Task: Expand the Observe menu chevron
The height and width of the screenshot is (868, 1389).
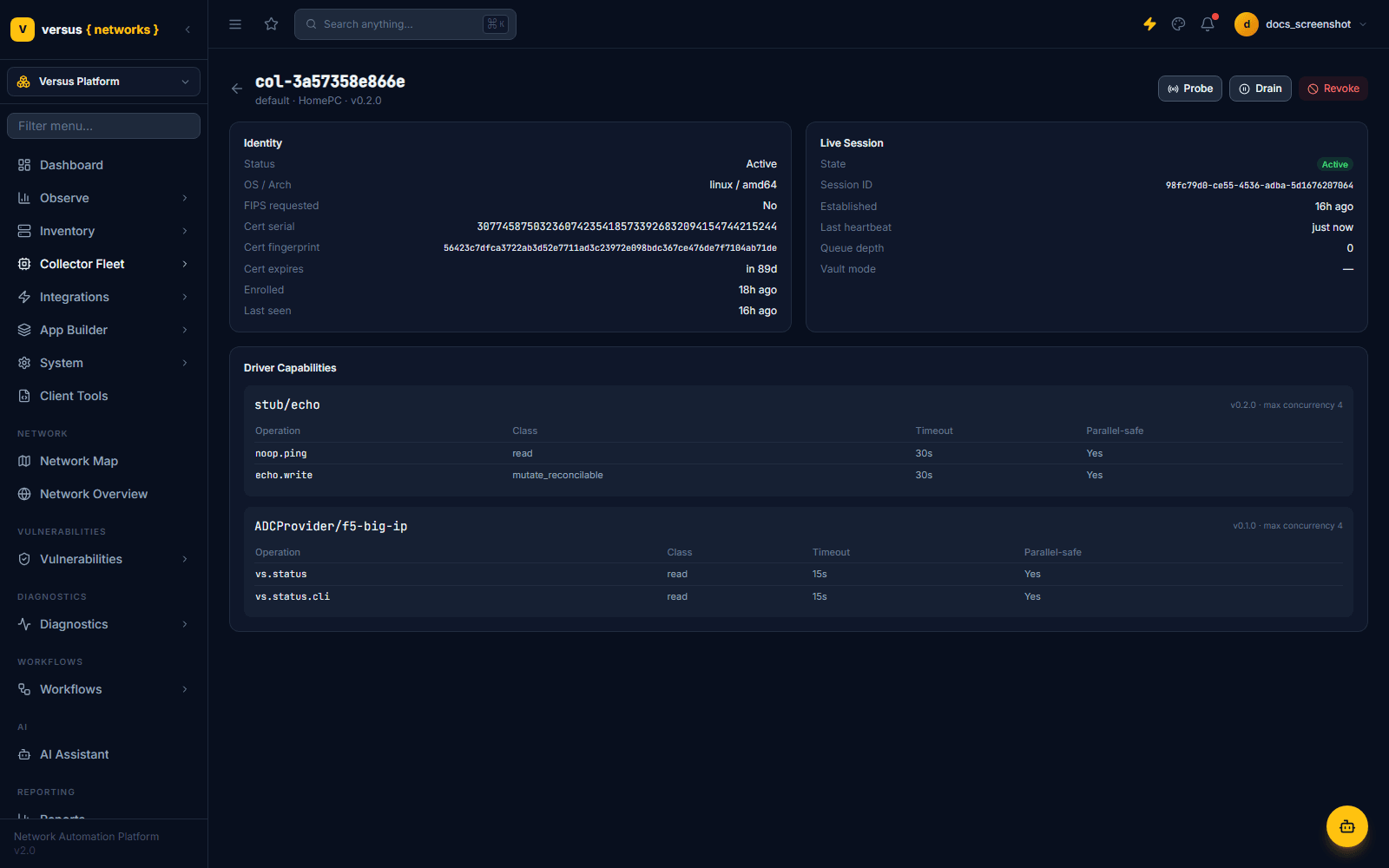Action: point(185,198)
